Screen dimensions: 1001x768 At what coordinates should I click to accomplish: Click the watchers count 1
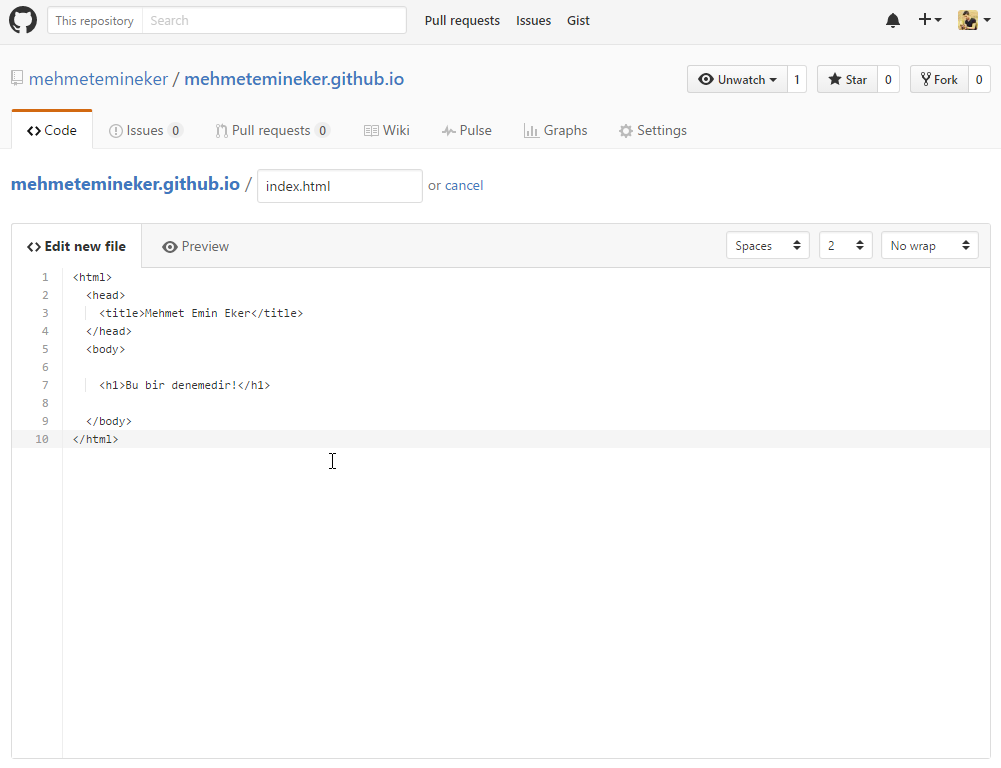[797, 79]
